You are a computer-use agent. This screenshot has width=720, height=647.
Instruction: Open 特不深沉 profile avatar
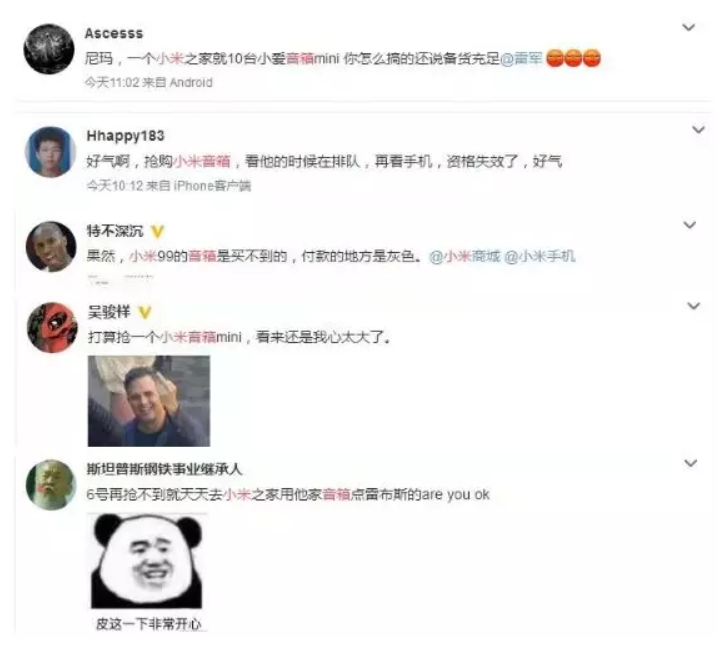point(51,247)
